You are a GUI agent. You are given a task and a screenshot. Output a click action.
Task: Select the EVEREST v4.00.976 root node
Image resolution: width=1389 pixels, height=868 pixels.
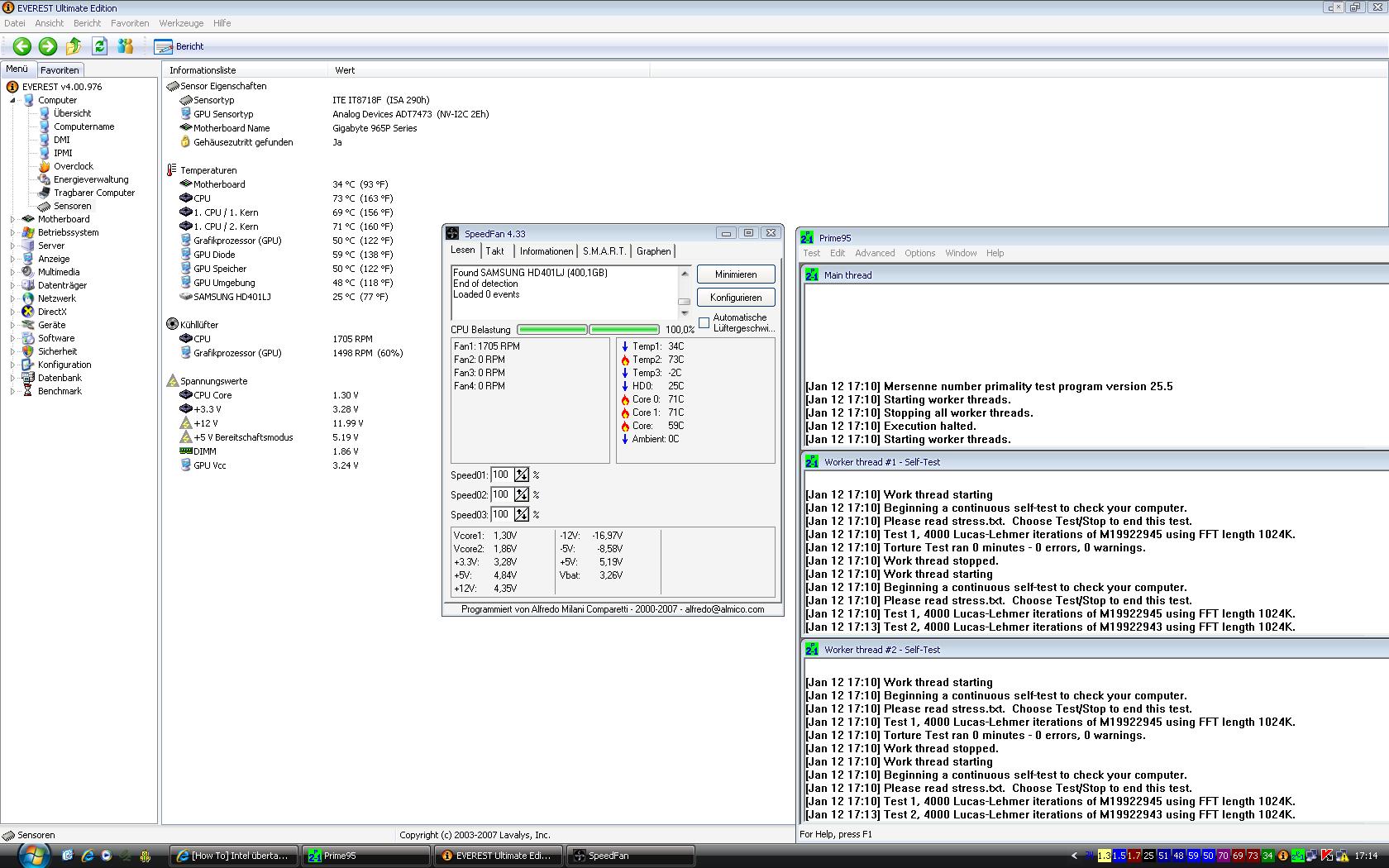[x=62, y=87]
